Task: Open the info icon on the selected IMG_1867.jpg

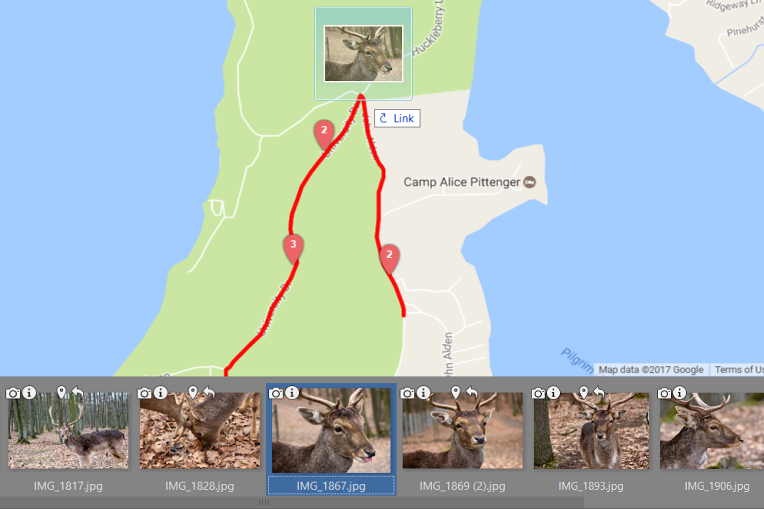Action: [292, 392]
